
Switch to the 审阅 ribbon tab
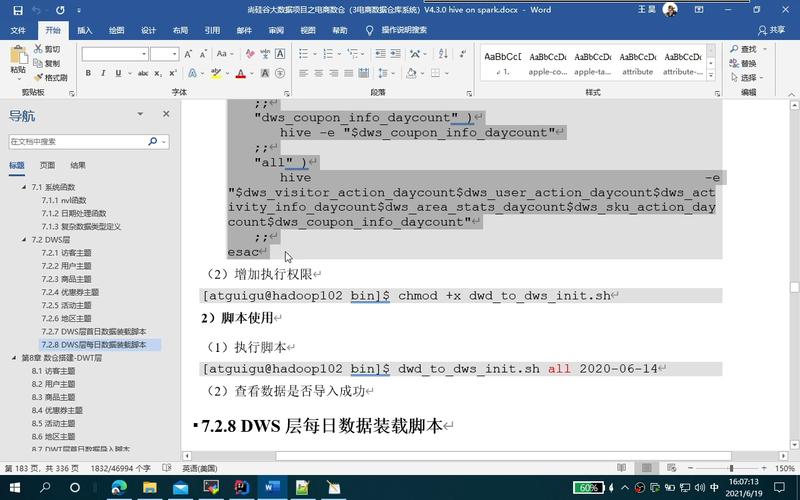(x=276, y=30)
